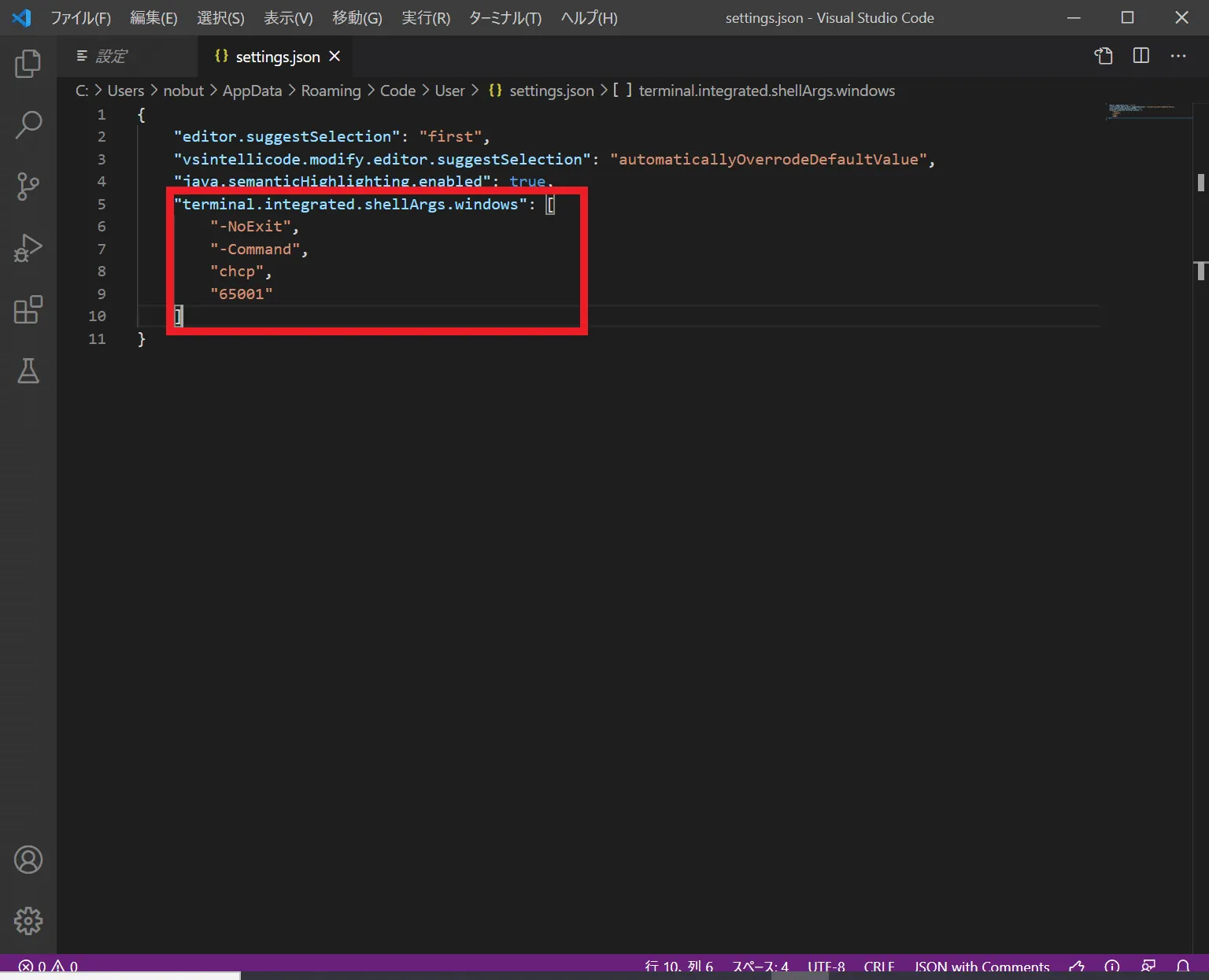
Task: Open the Manage gear menu
Action: coord(28,920)
